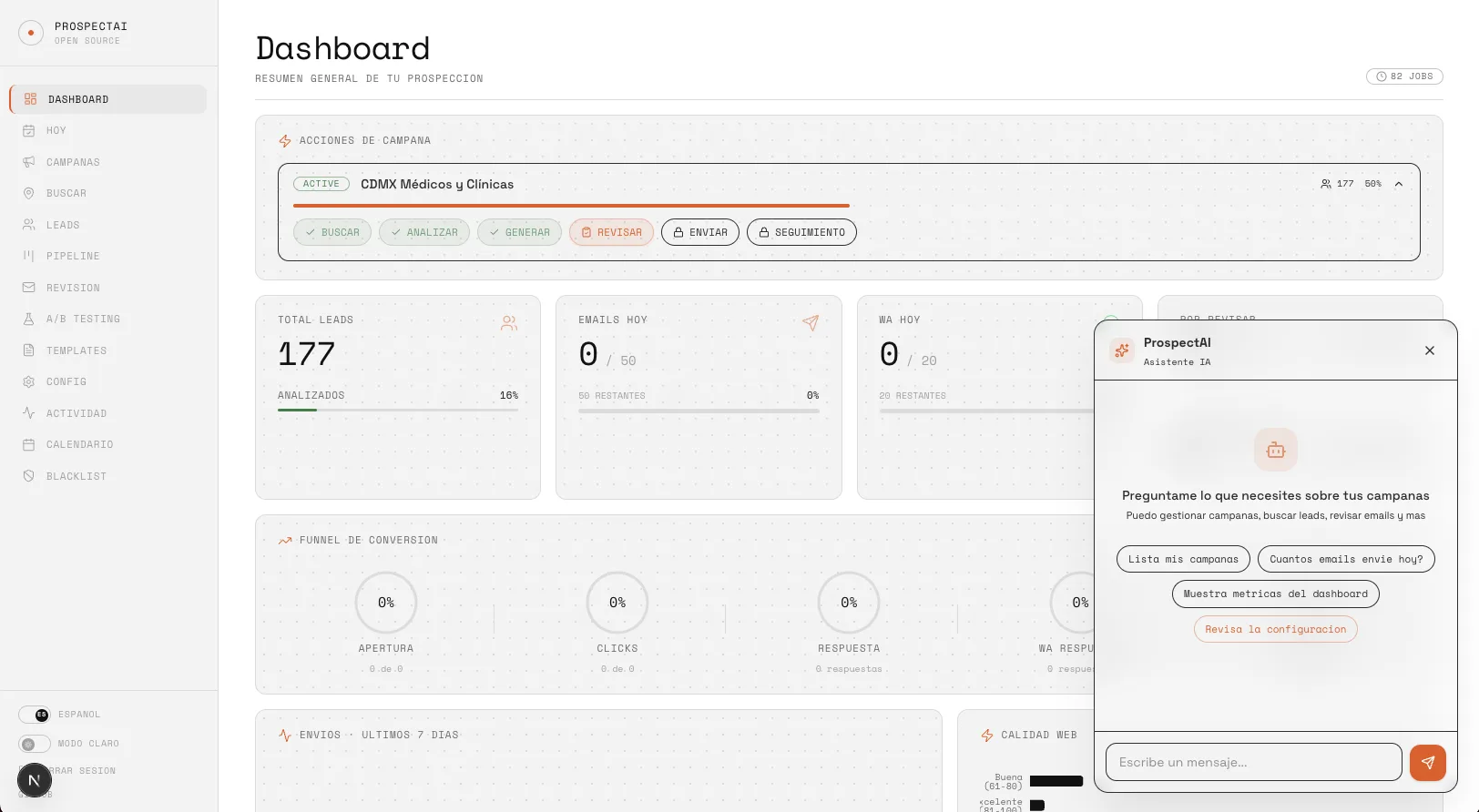The height and width of the screenshot is (812, 1479).
Task: Click the round N avatar button
Action: click(35, 780)
